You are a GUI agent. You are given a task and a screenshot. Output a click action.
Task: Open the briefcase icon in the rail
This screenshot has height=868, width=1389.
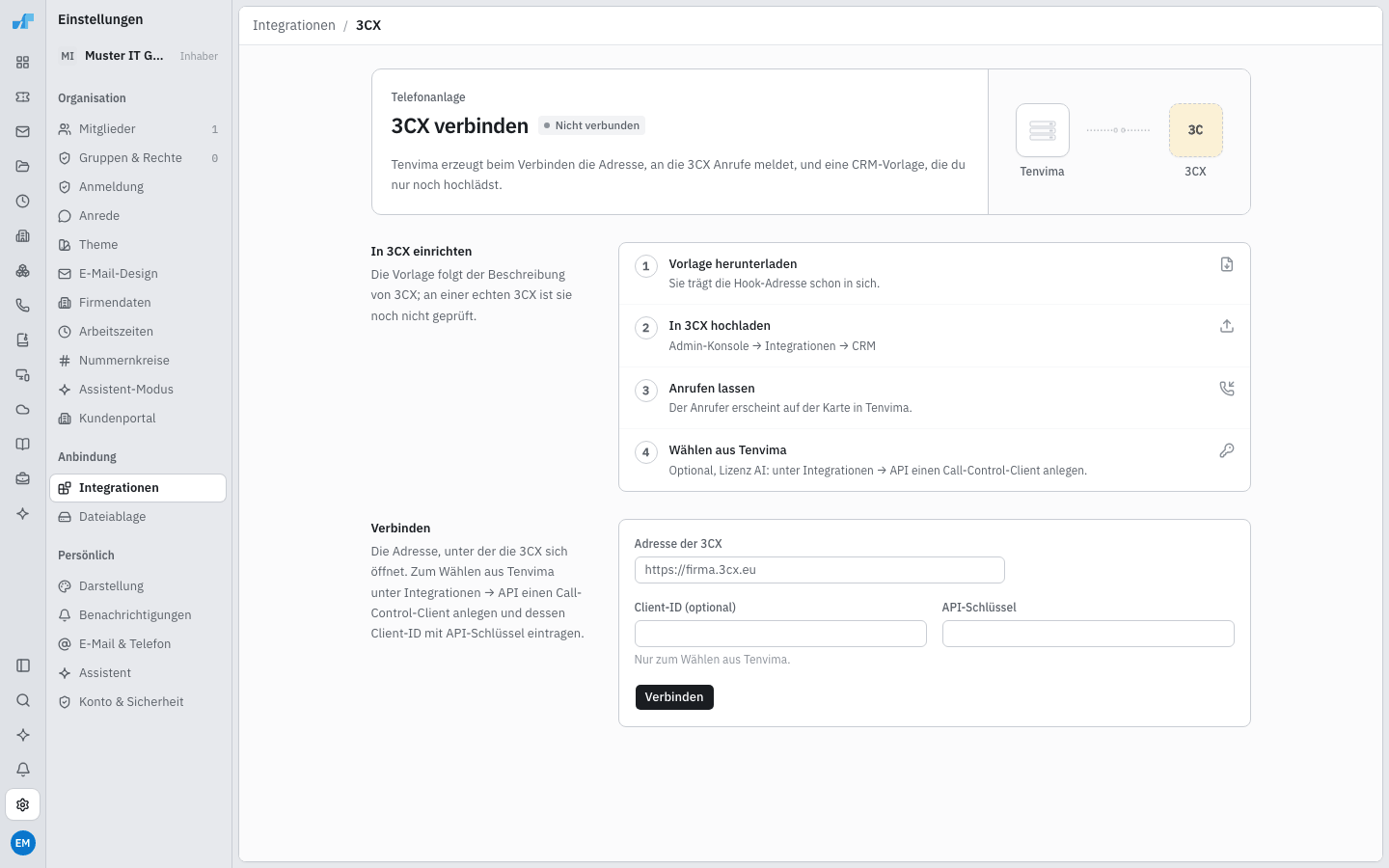23,479
